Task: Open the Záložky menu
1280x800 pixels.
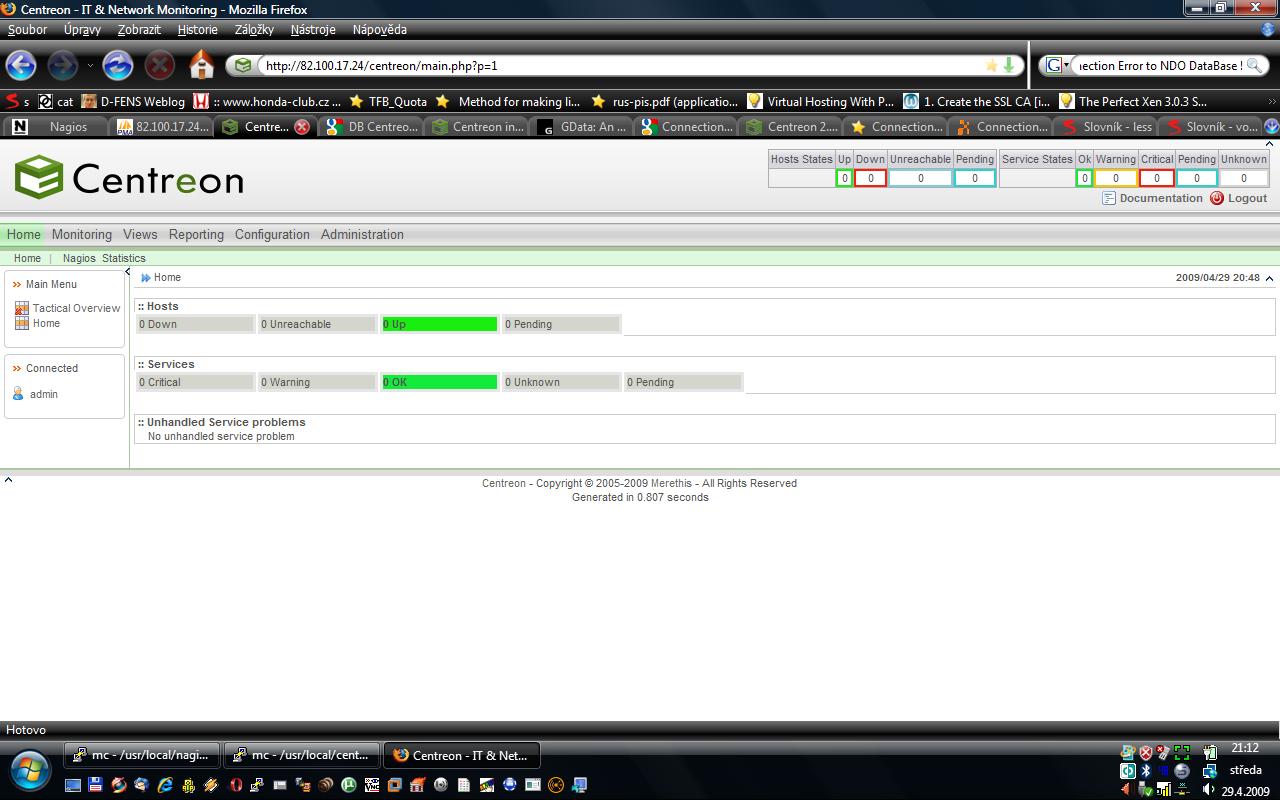Action: pyautogui.click(x=254, y=30)
